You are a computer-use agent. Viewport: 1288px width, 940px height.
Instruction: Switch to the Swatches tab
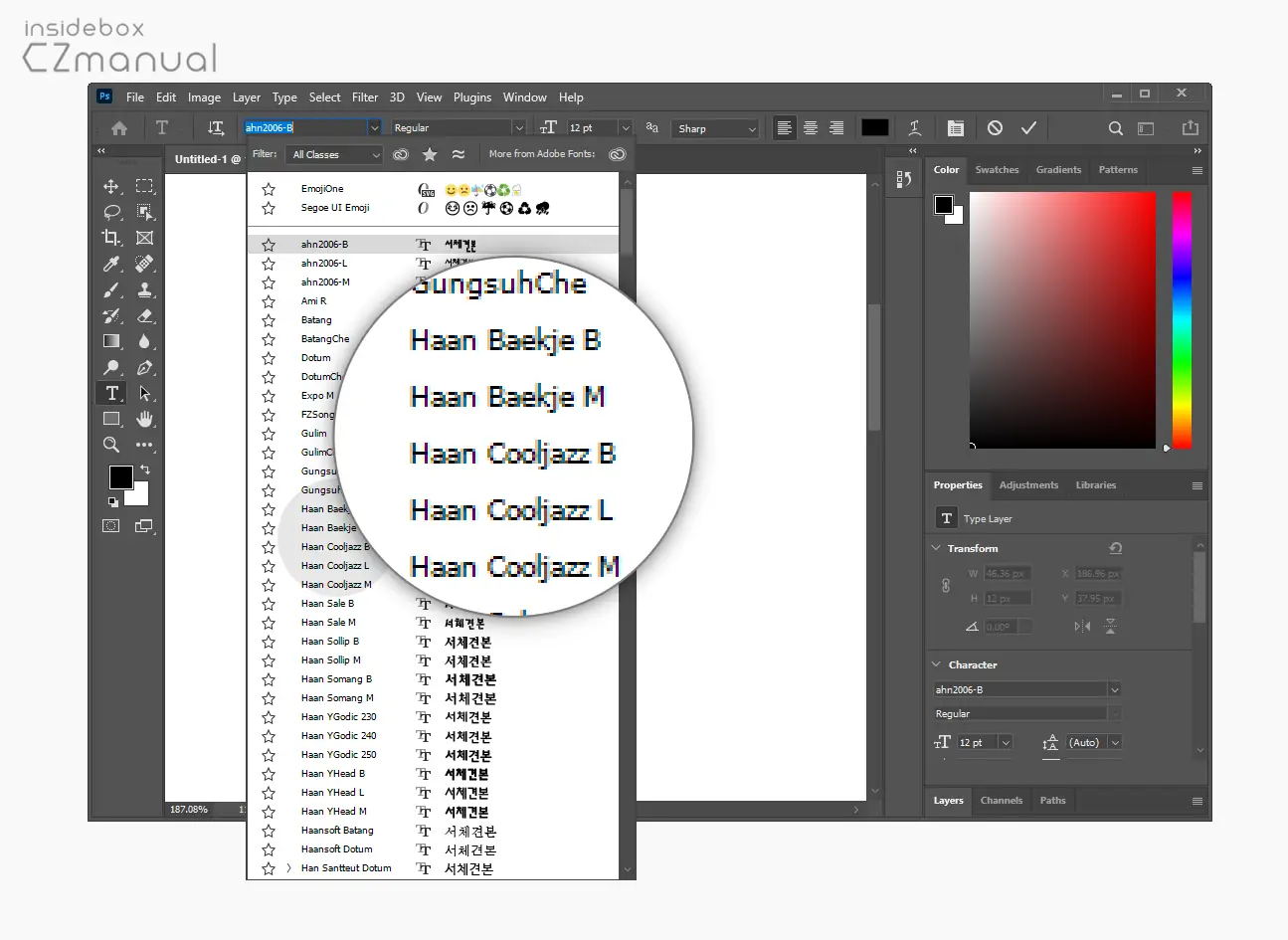(997, 170)
